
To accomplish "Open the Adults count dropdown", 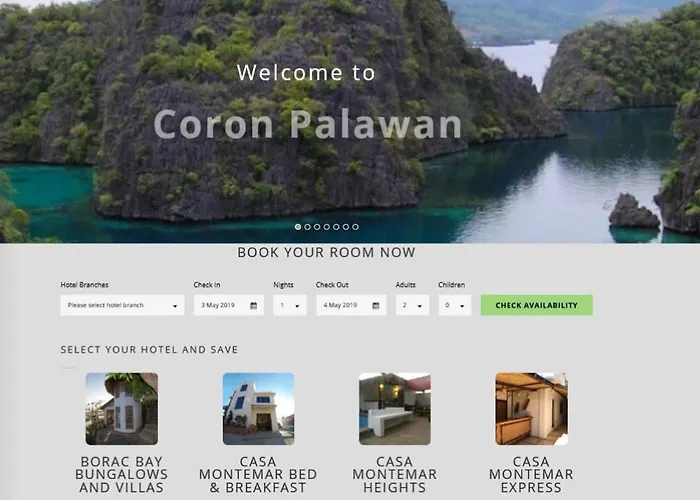I will (x=412, y=305).
